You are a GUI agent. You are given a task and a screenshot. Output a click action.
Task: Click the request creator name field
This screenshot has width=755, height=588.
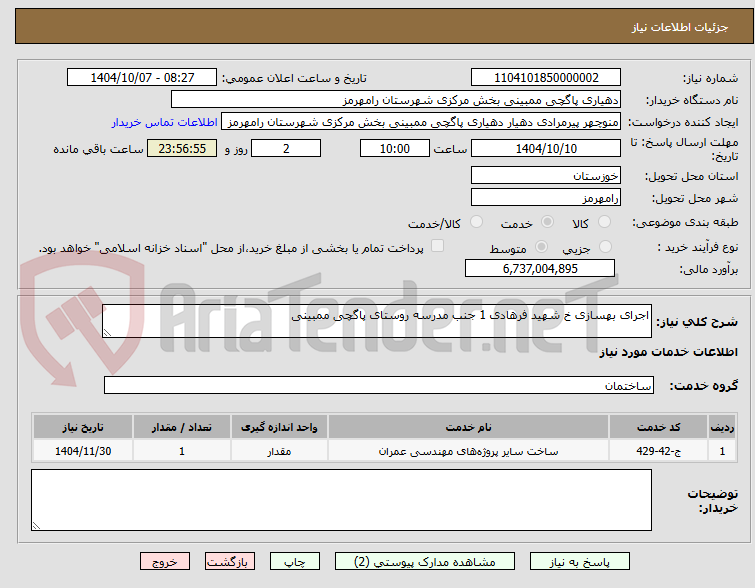coord(421,122)
